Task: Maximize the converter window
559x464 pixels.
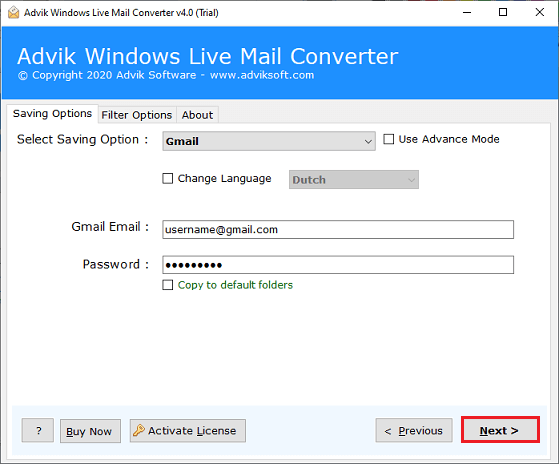Action: 503,12
